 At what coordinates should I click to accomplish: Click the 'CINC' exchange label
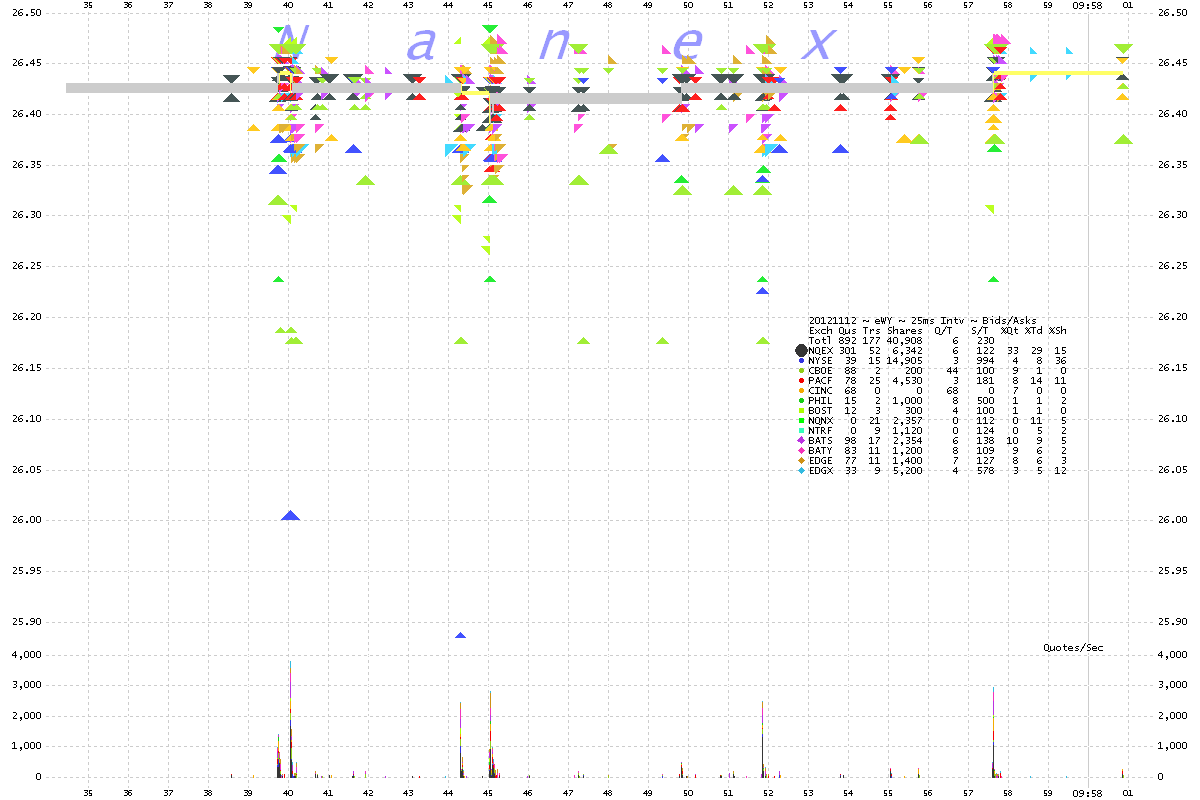click(x=821, y=390)
